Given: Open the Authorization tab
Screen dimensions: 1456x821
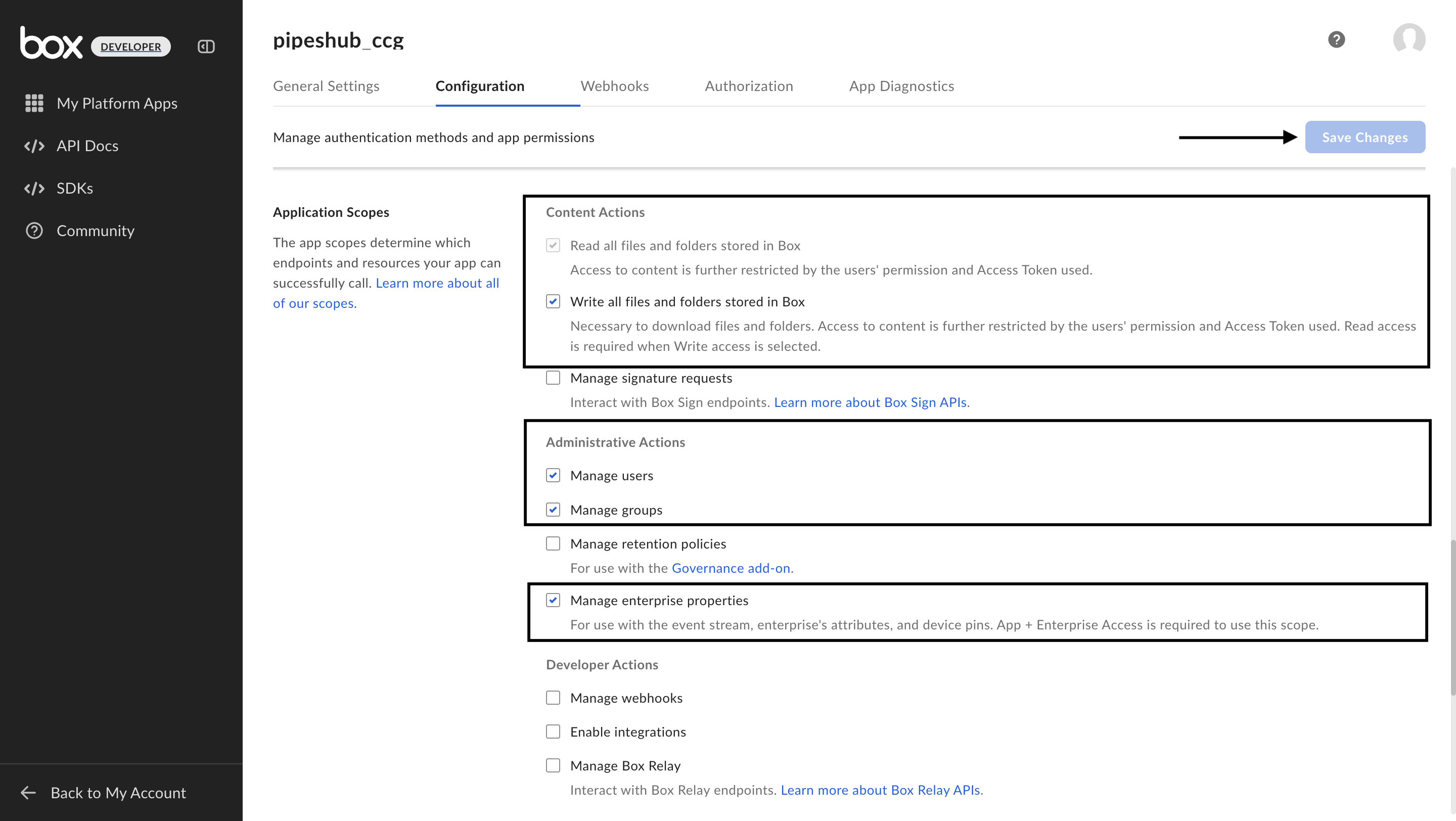Looking at the screenshot, I should click(749, 86).
